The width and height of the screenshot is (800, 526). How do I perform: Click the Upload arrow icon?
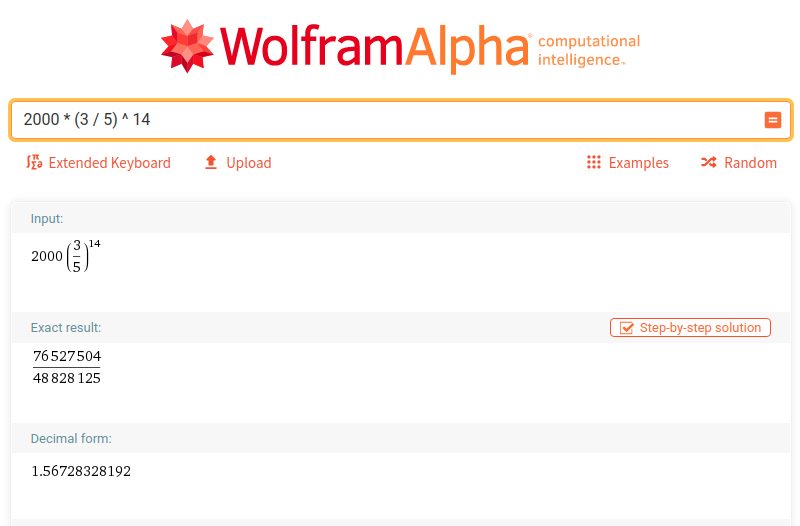tap(211, 162)
